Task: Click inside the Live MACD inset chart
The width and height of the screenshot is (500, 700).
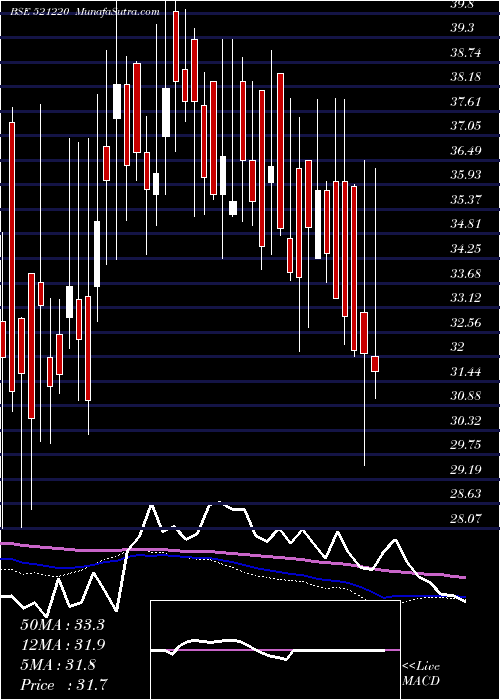Action: click(x=275, y=650)
